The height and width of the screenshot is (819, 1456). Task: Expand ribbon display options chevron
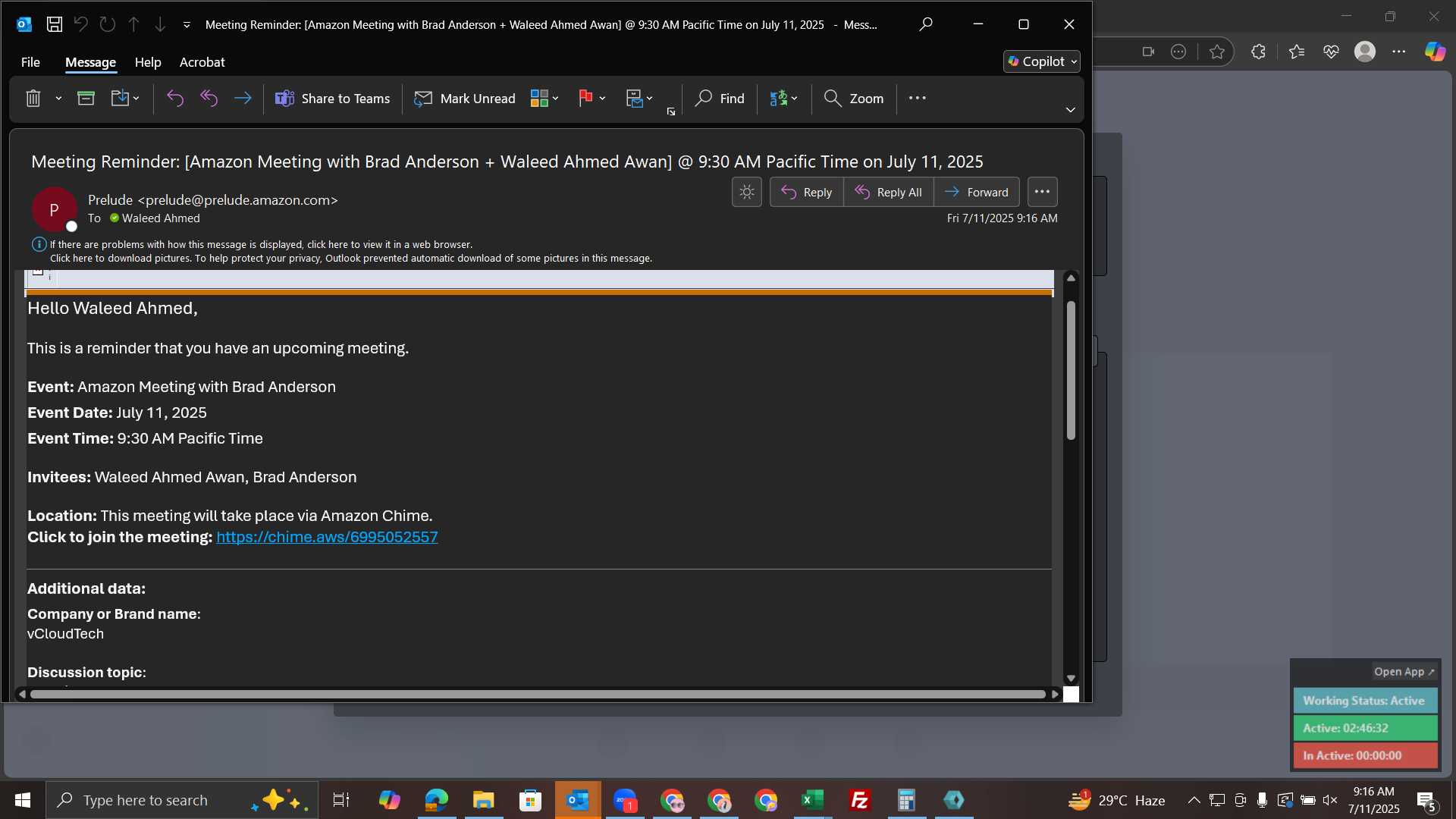coord(1071,110)
